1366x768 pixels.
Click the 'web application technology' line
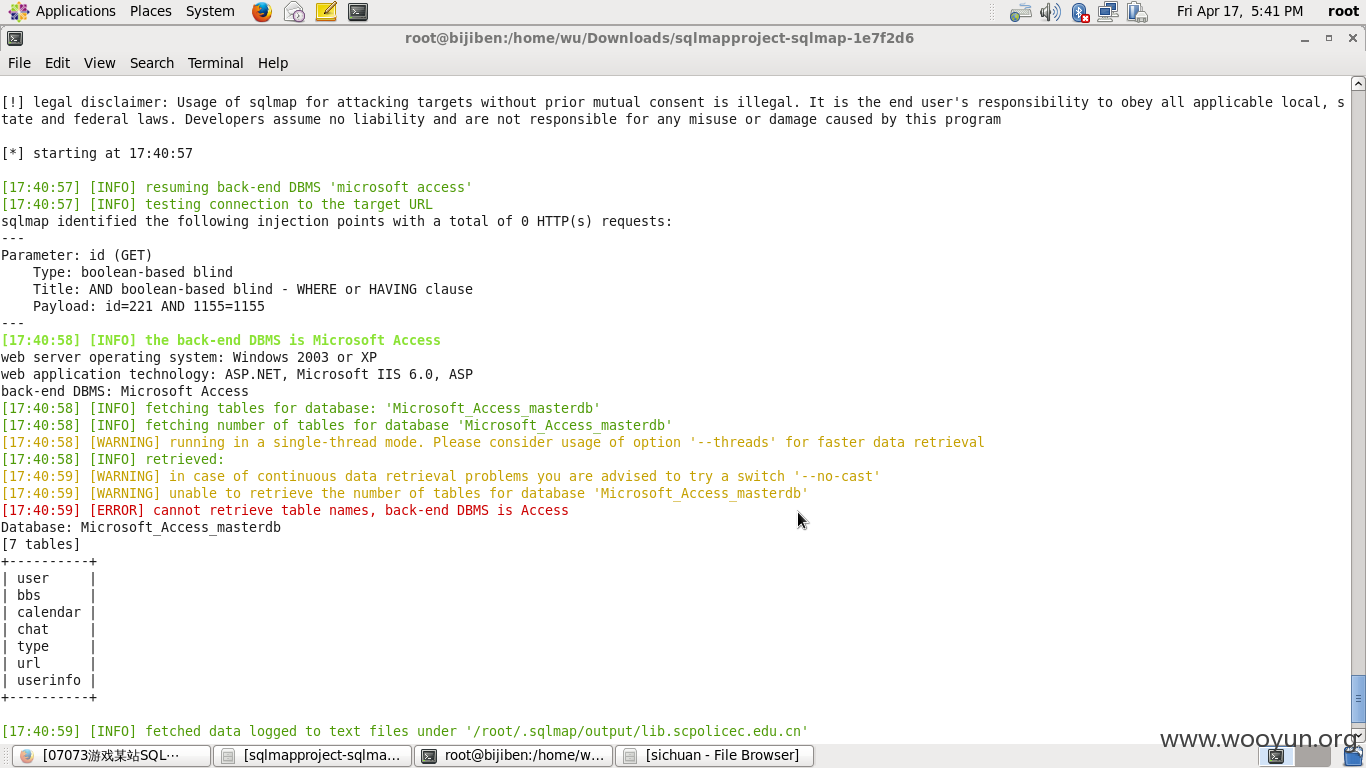point(237,374)
